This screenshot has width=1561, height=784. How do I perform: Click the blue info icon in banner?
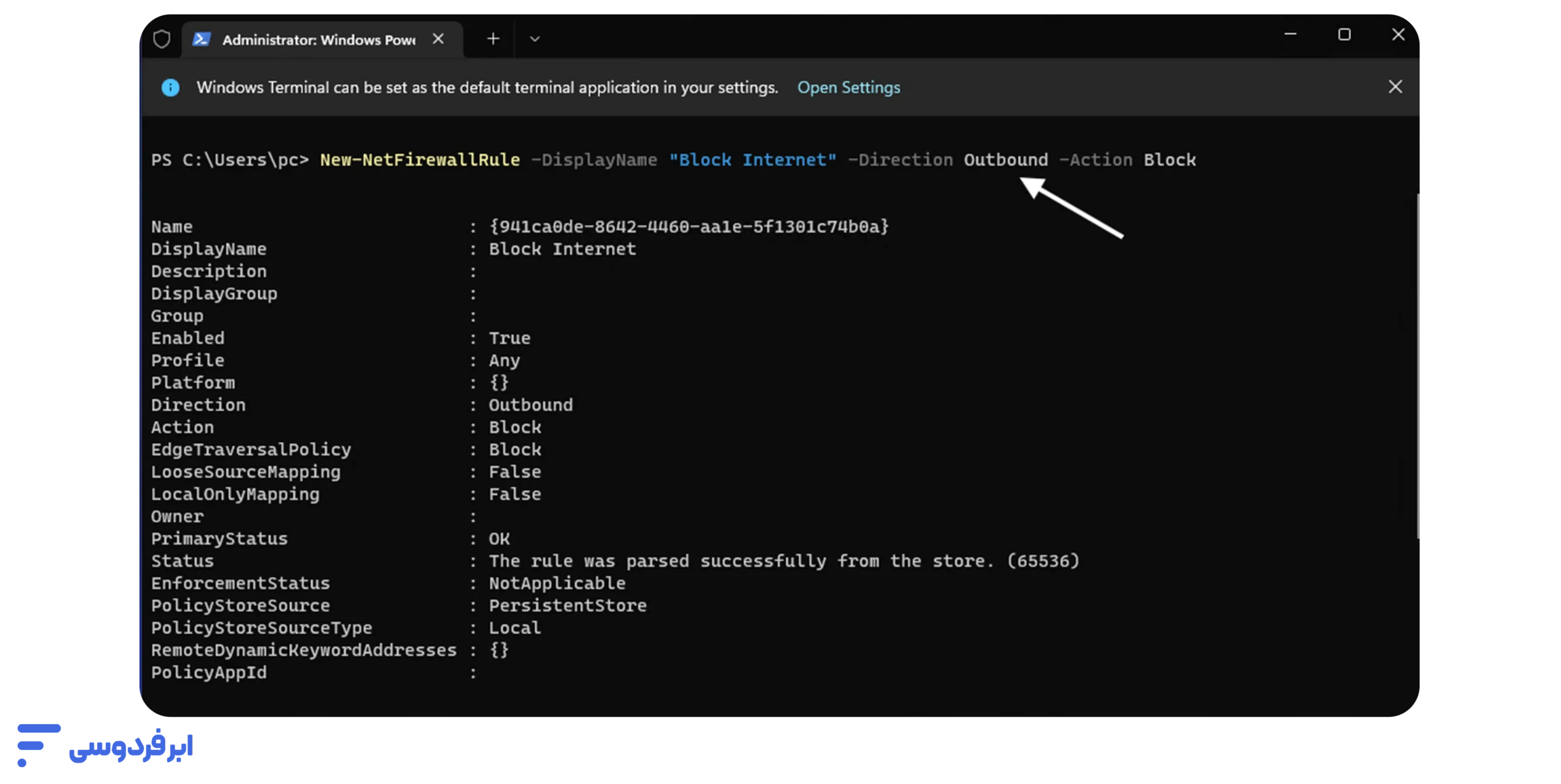pos(171,88)
